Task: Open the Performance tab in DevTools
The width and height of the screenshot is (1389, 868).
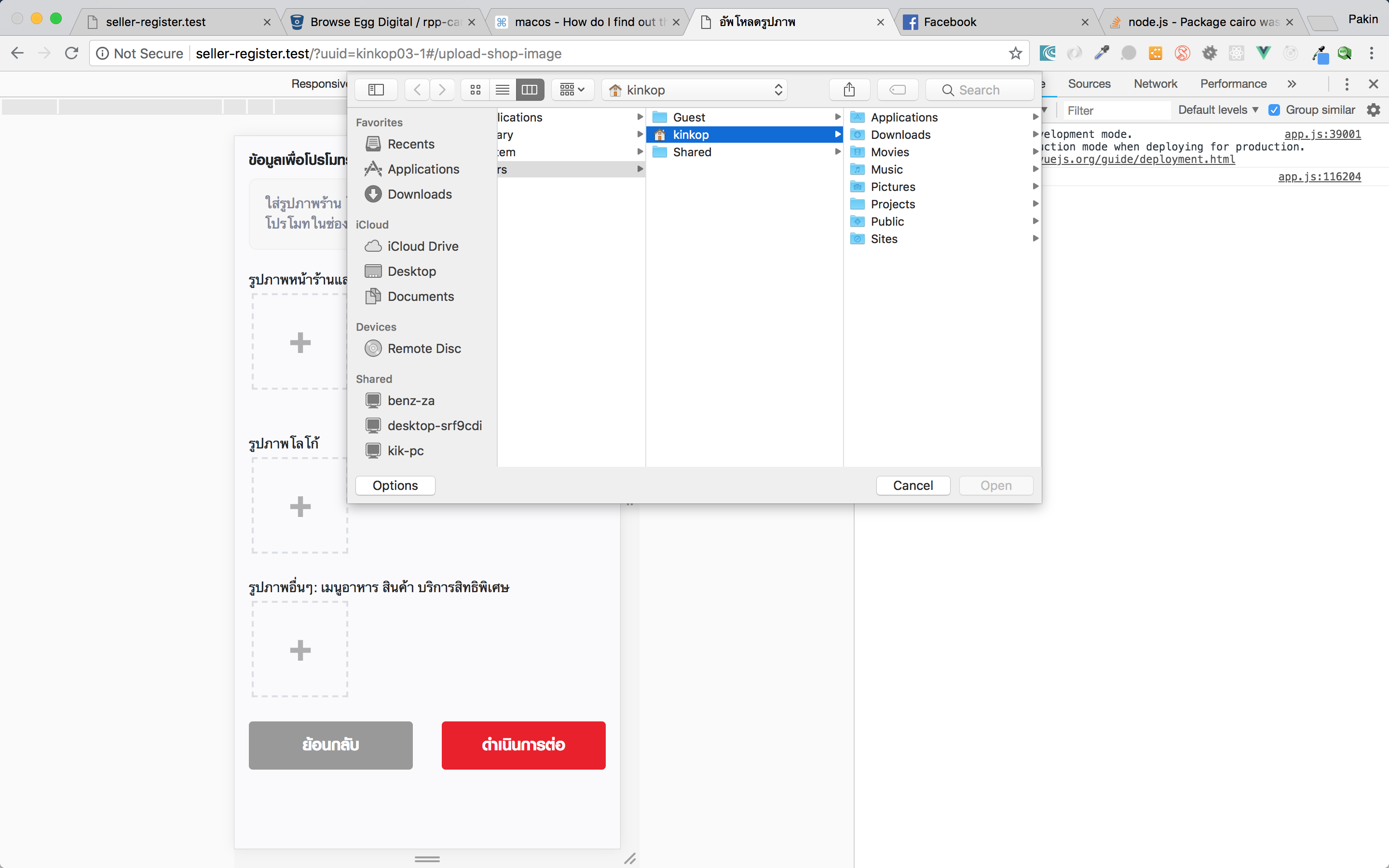Action: [1233, 84]
